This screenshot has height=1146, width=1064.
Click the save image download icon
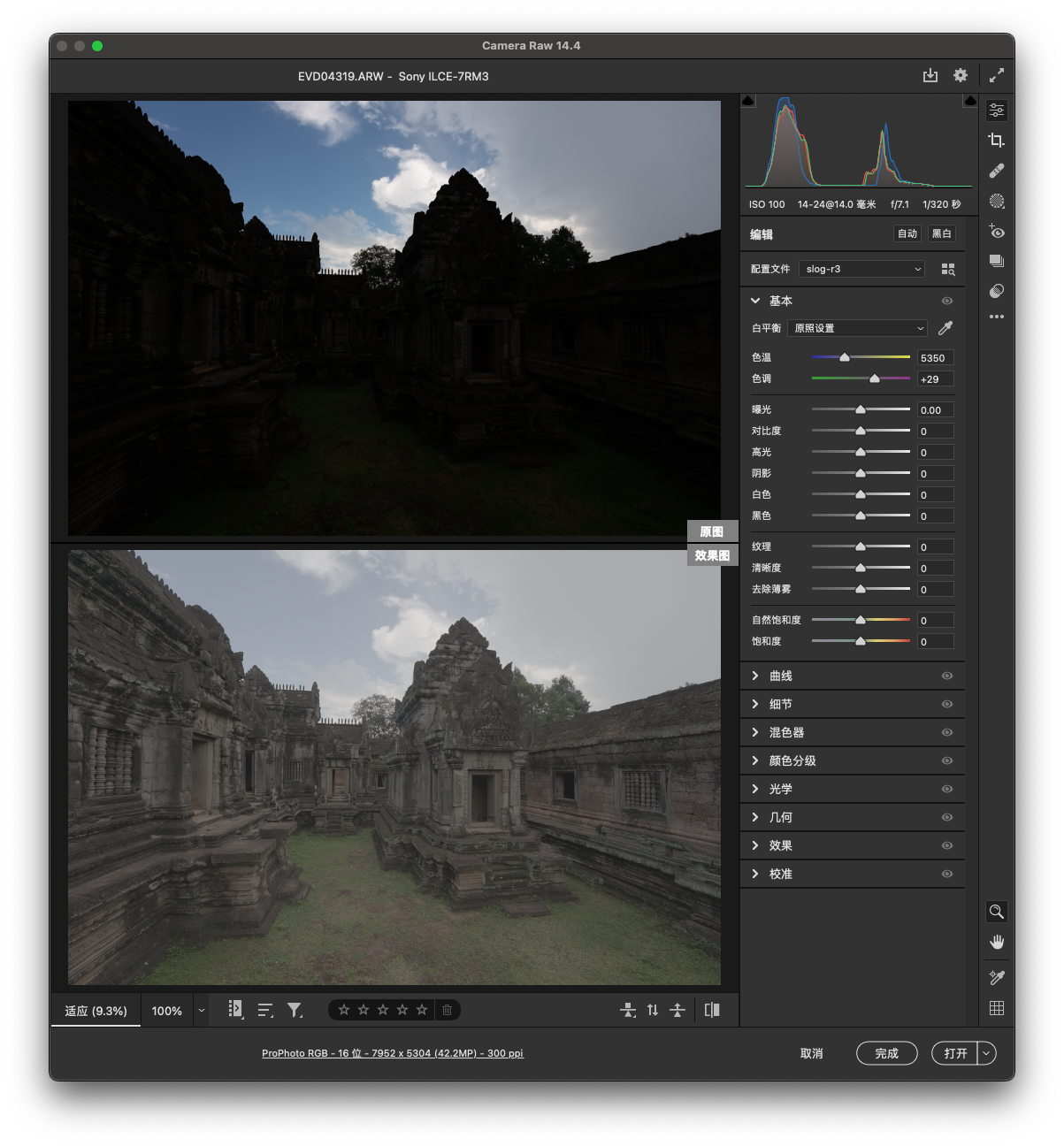930,76
